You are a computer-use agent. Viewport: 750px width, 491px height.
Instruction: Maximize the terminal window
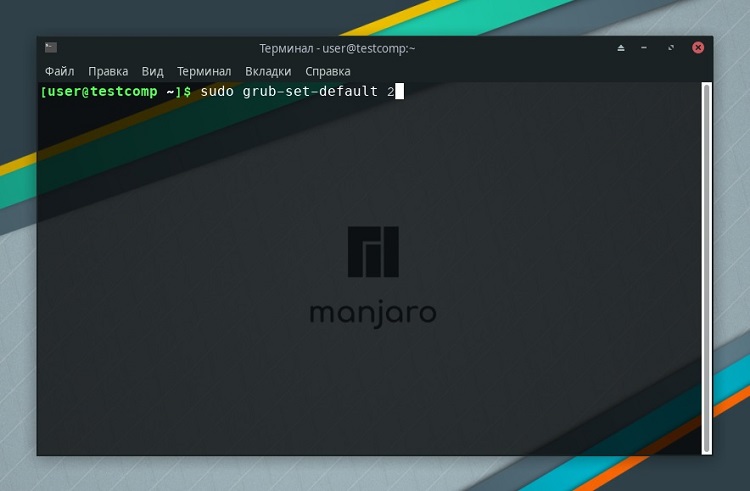671,47
